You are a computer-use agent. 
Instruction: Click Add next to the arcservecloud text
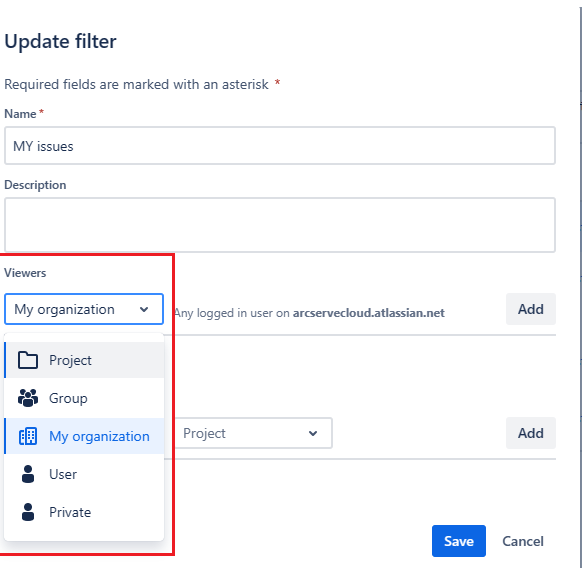[531, 309]
